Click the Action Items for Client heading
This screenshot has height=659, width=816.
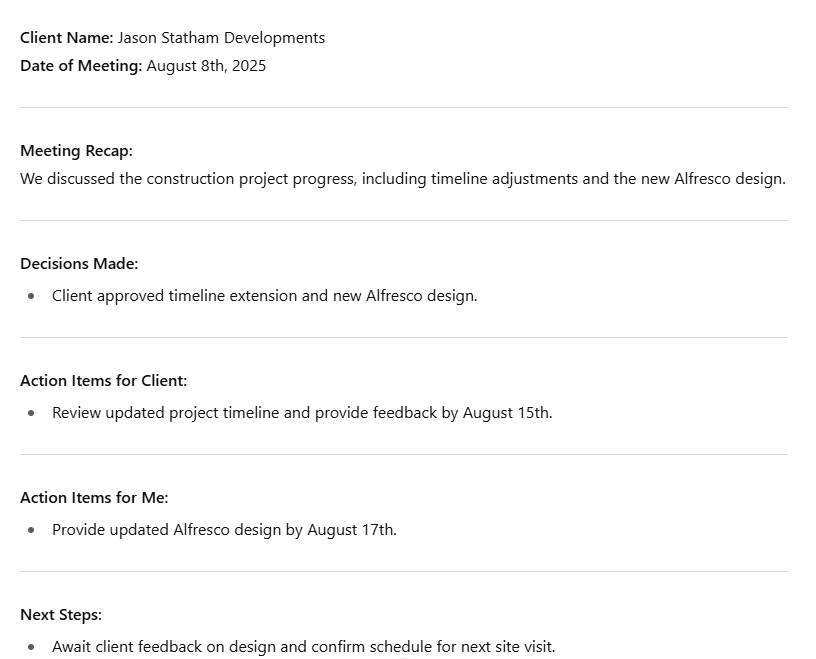pos(104,381)
